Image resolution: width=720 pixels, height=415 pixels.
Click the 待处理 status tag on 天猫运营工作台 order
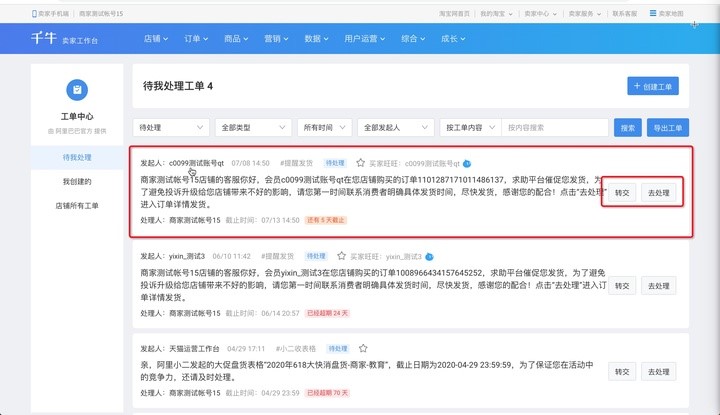click(338, 348)
